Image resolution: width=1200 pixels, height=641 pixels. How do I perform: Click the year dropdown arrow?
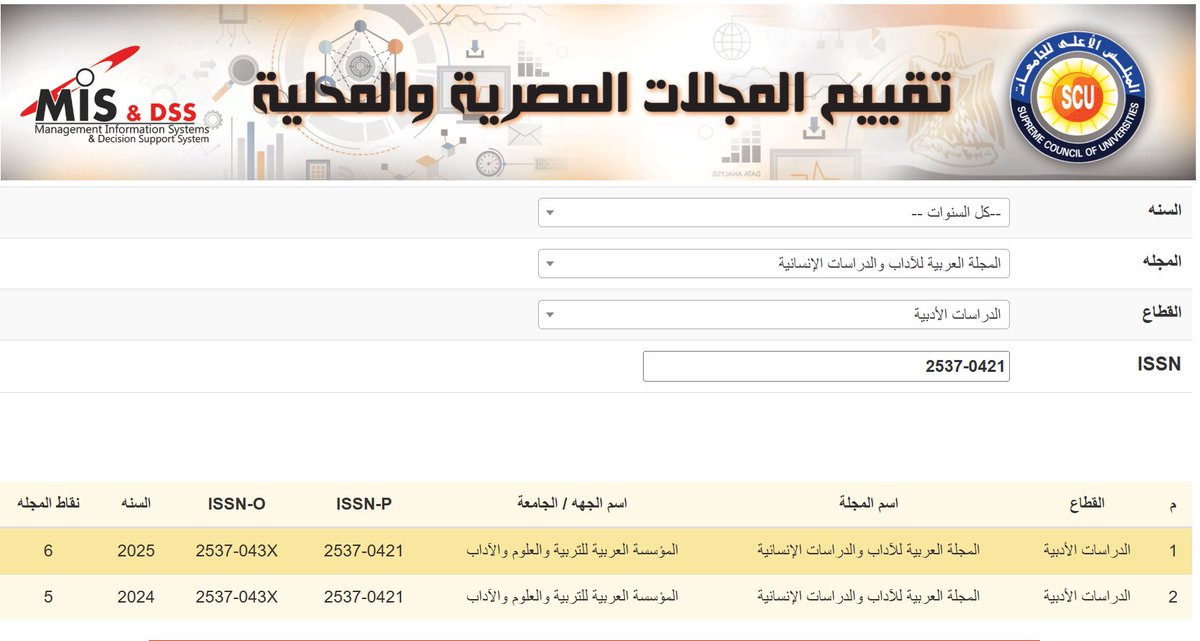(550, 213)
